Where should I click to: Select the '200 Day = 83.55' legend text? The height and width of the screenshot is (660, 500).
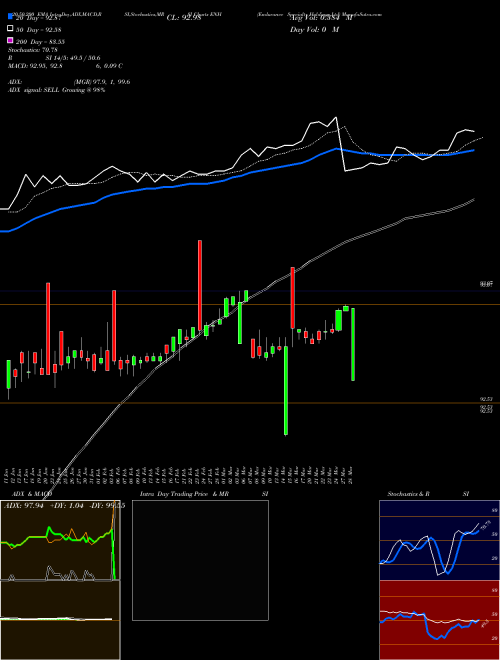tap(40, 42)
